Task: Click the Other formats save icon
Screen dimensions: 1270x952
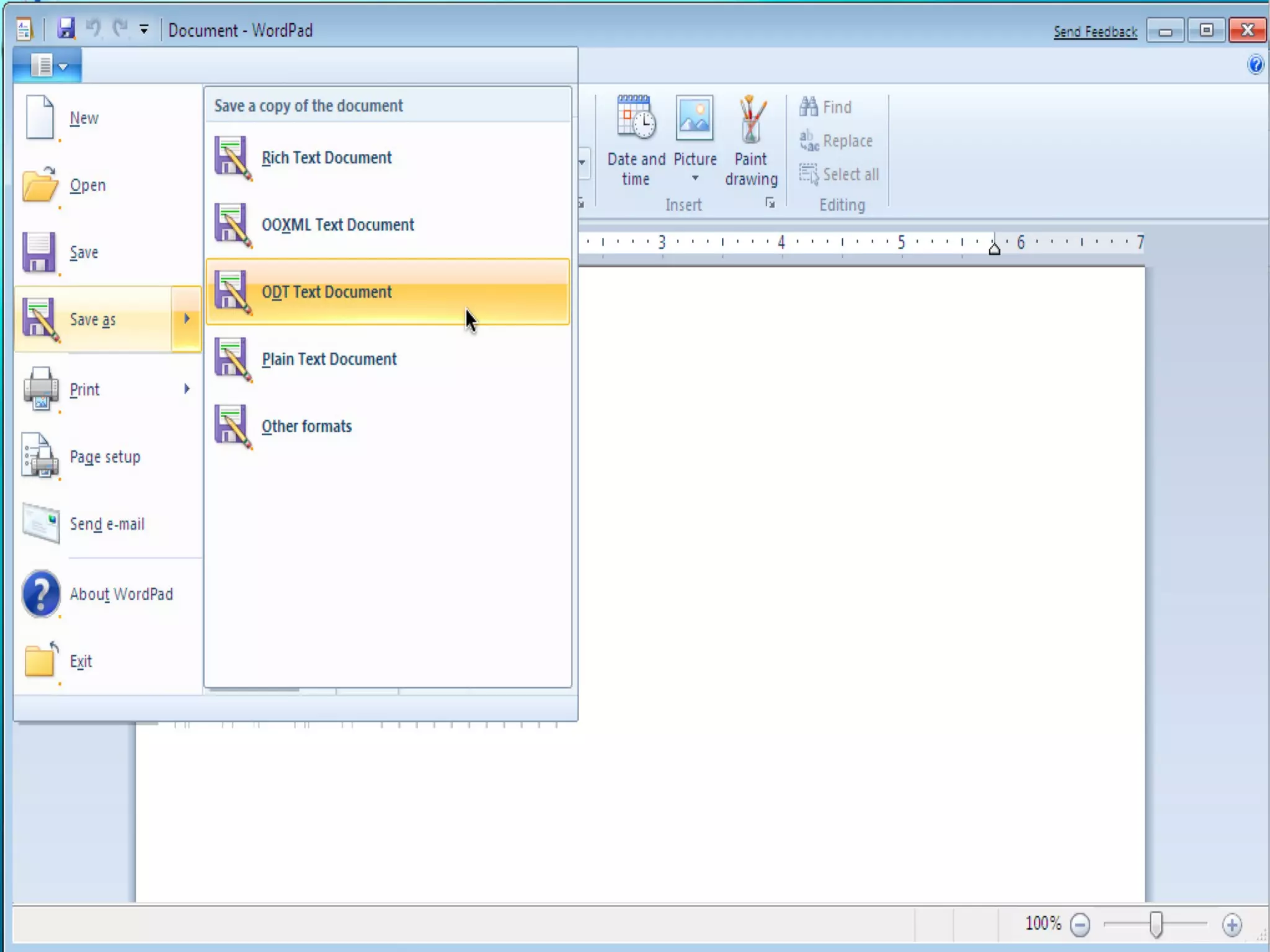Action: (233, 426)
